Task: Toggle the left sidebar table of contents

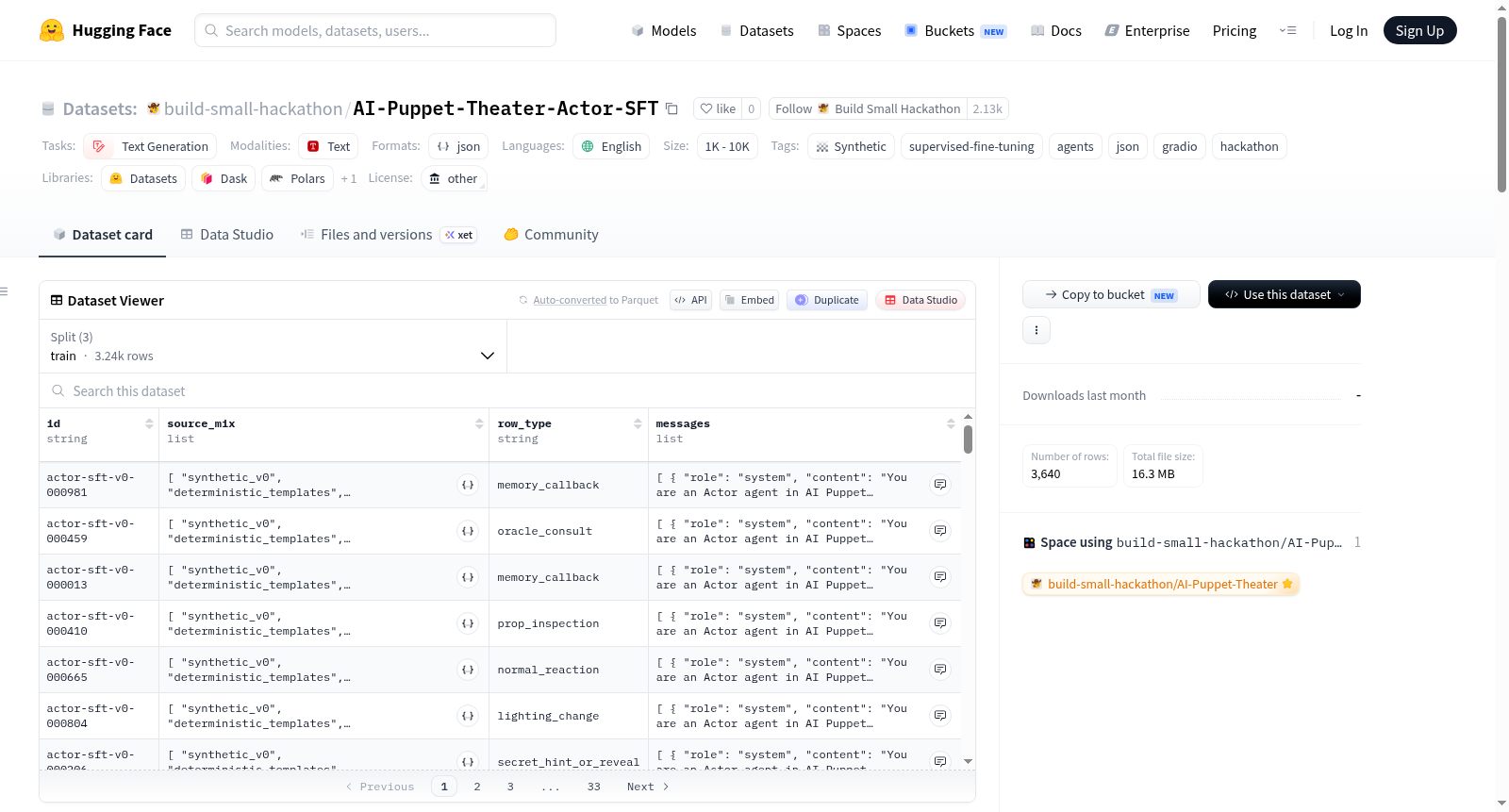Action: click(x=5, y=291)
